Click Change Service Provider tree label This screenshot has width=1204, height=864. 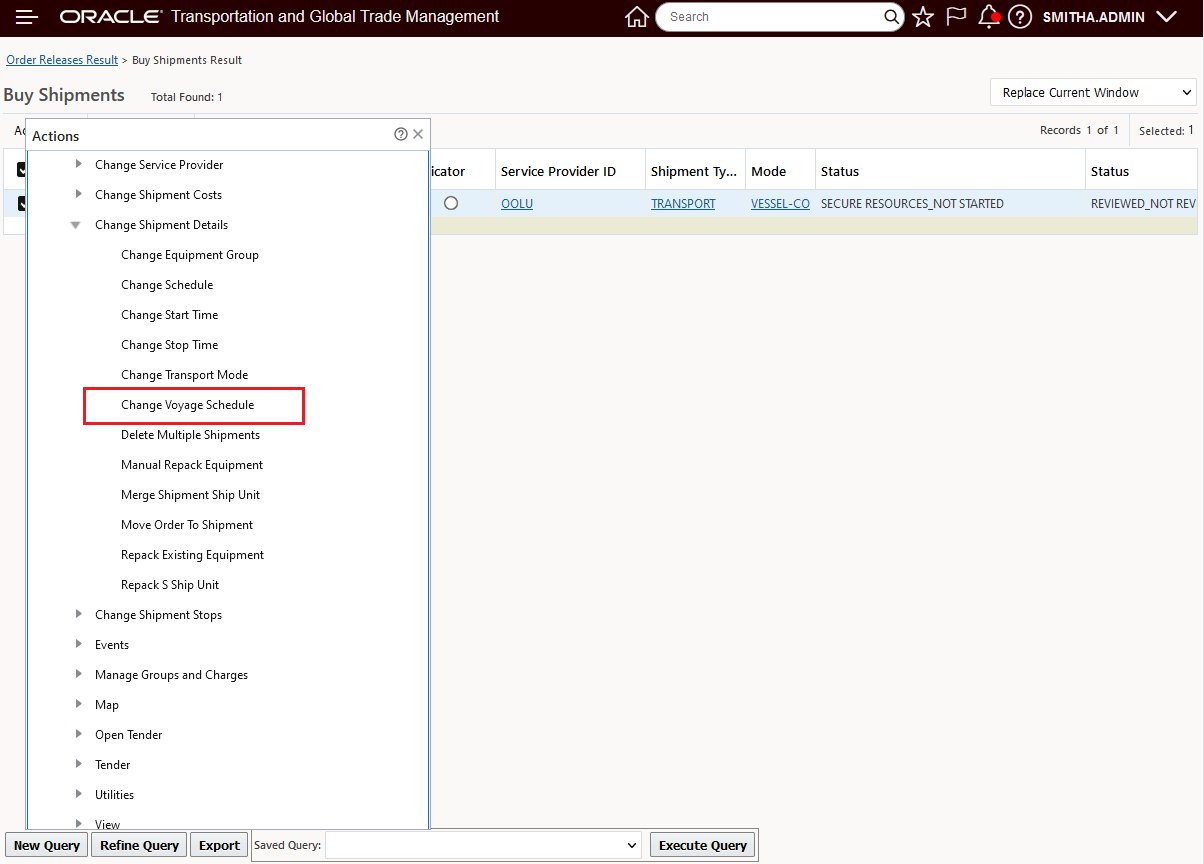[159, 165]
